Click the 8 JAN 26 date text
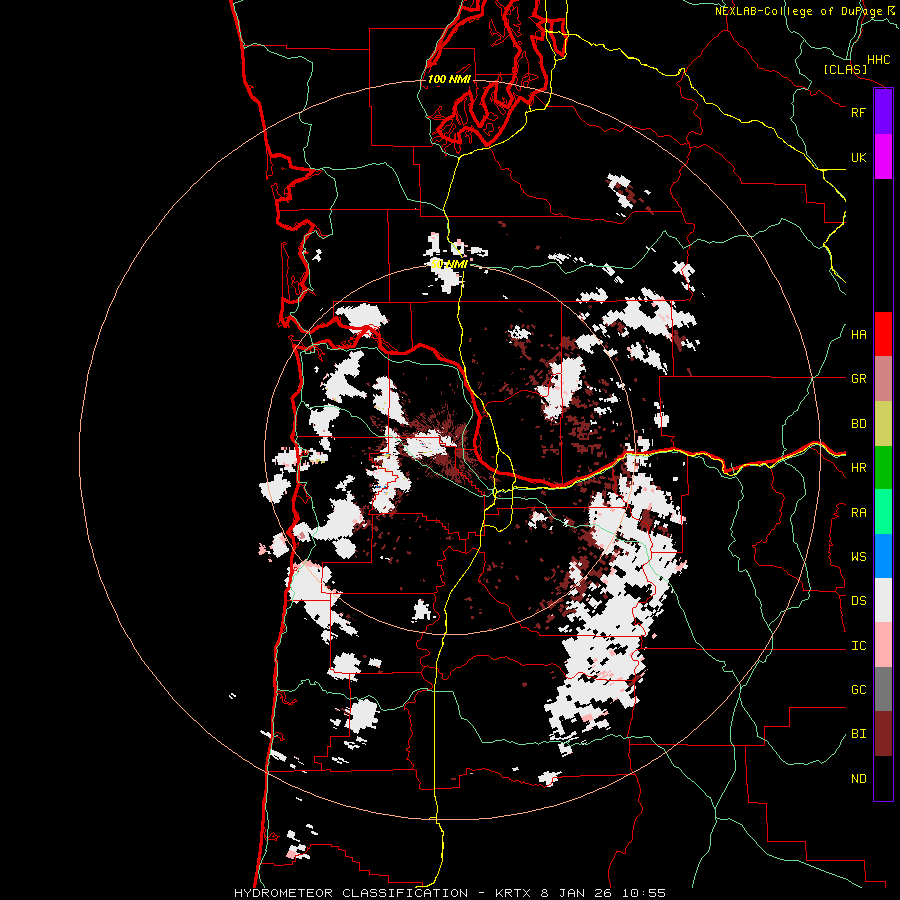Screen dimensions: 900x900 tap(577, 893)
